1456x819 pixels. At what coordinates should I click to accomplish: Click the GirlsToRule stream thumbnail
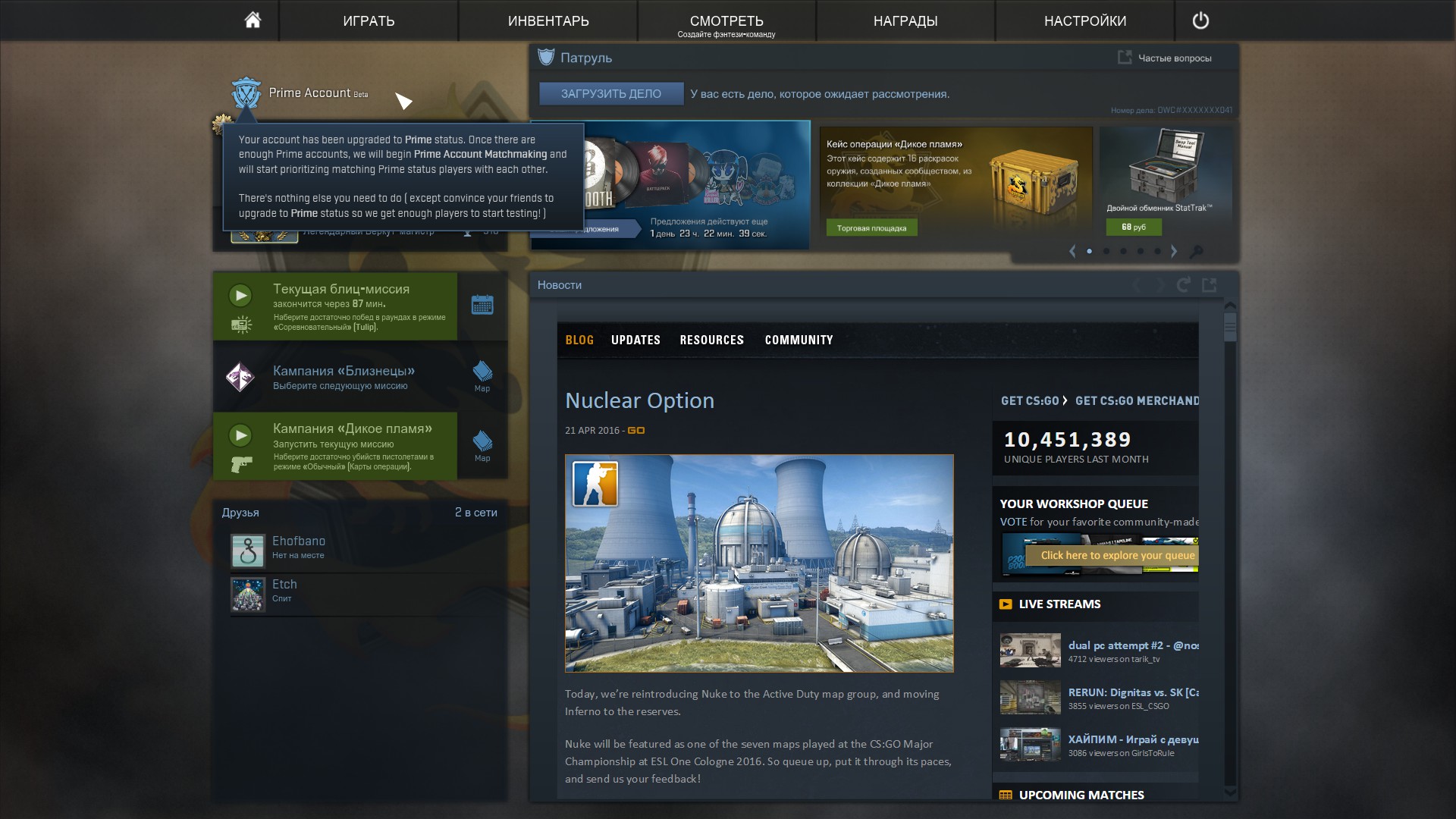tap(1030, 744)
